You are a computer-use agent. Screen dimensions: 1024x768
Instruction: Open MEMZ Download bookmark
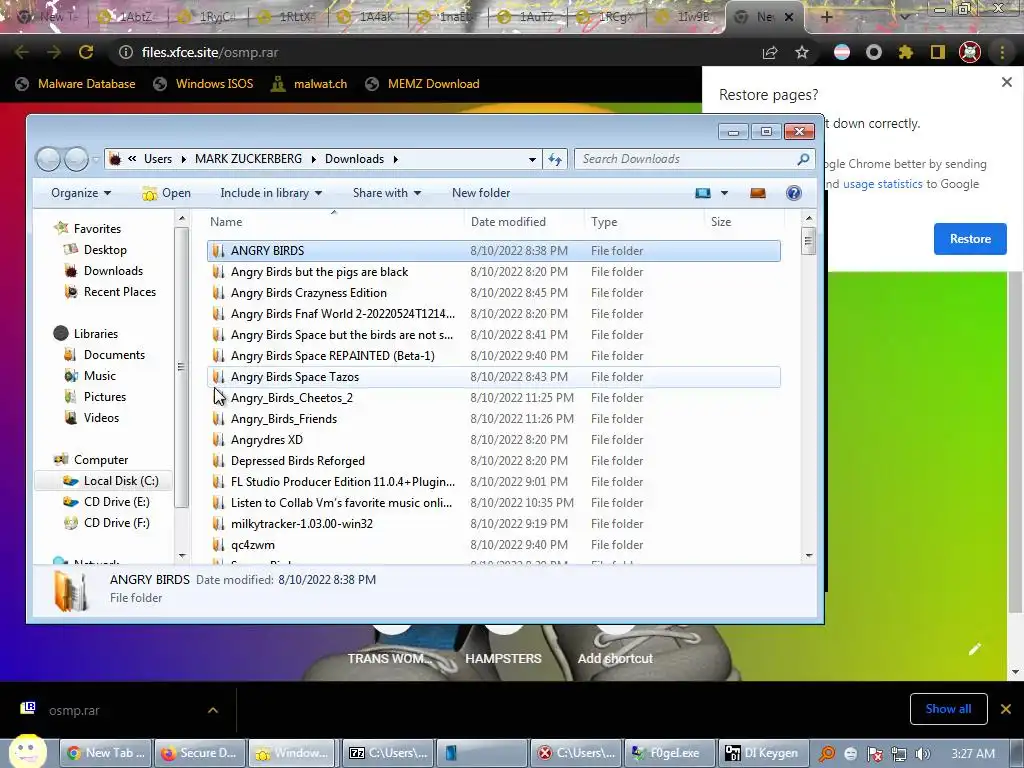[423, 84]
